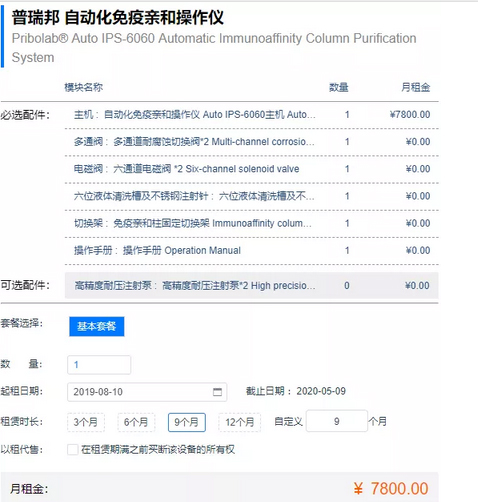Click the 月租金 column header
This screenshot has width=478, height=502.
pyautogui.click(x=415, y=87)
